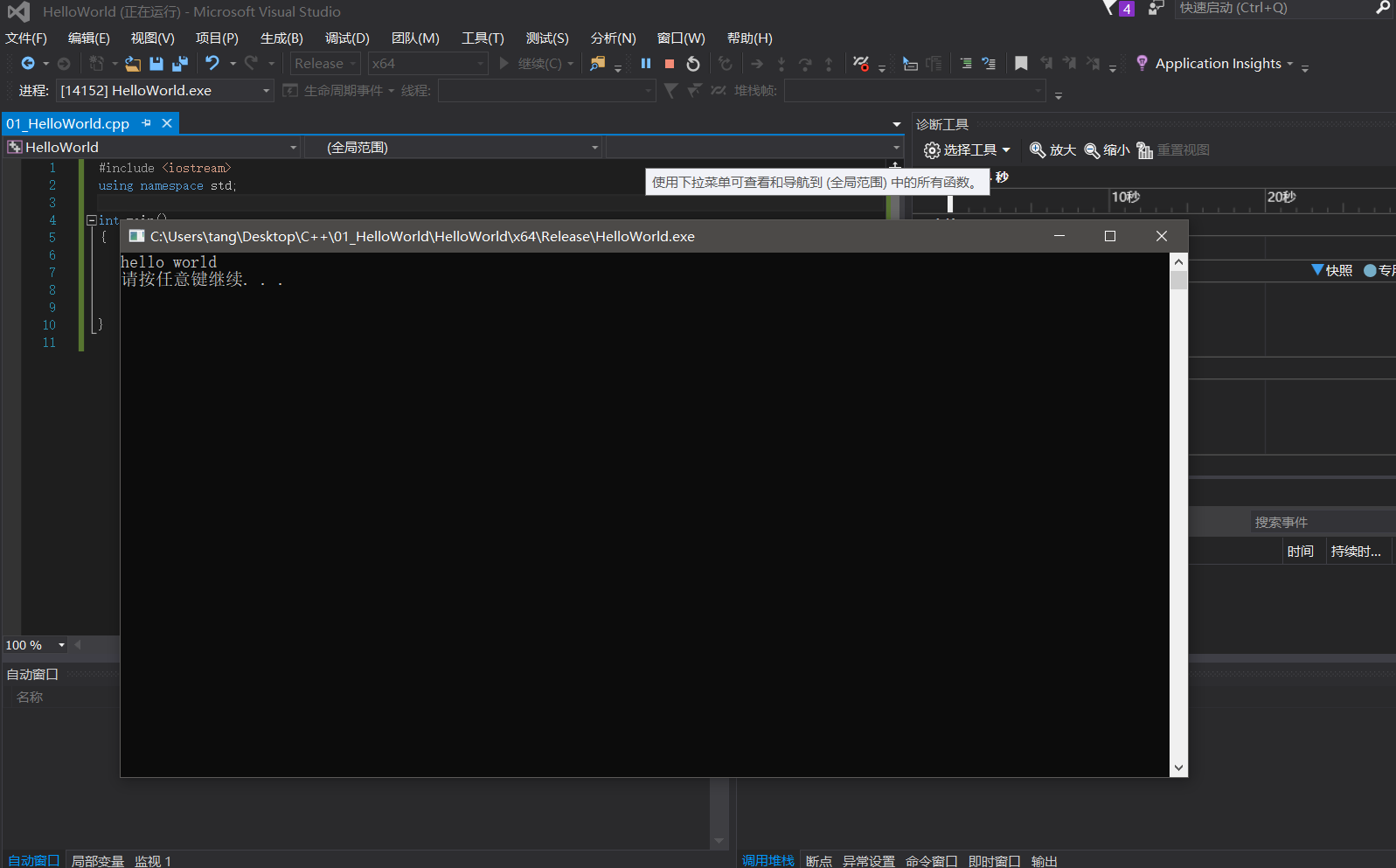Open the editor 100 % zoom dropdown
This screenshot has height=868, width=1396.
(x=61, y=645)
